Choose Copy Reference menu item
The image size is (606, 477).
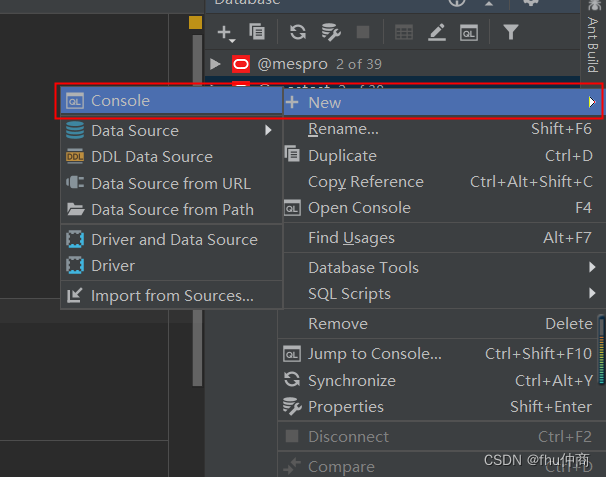click(443, 182)
